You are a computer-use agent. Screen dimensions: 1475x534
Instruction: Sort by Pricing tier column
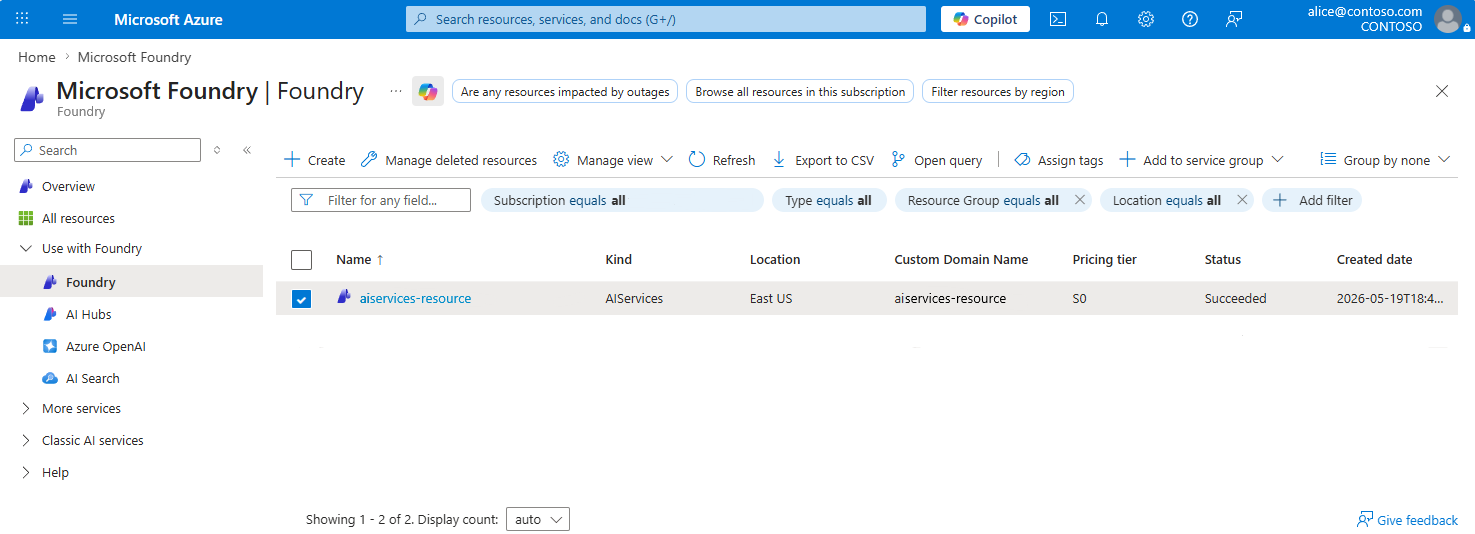(1104, 259)
